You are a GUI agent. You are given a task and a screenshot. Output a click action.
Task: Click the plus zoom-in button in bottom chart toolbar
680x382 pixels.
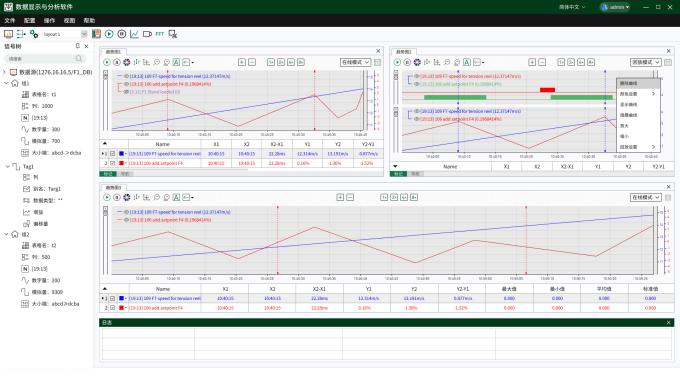pos(340,197)
